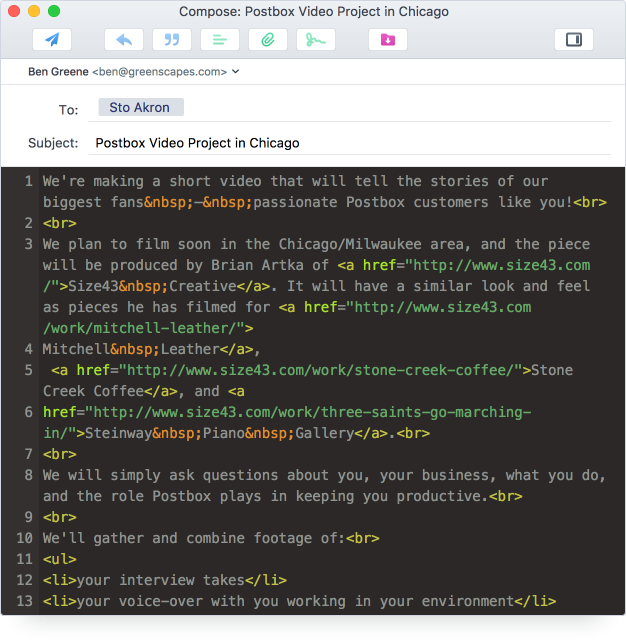Open the text formatting lines icon
The image size is (626, 642).
(220, 40)
